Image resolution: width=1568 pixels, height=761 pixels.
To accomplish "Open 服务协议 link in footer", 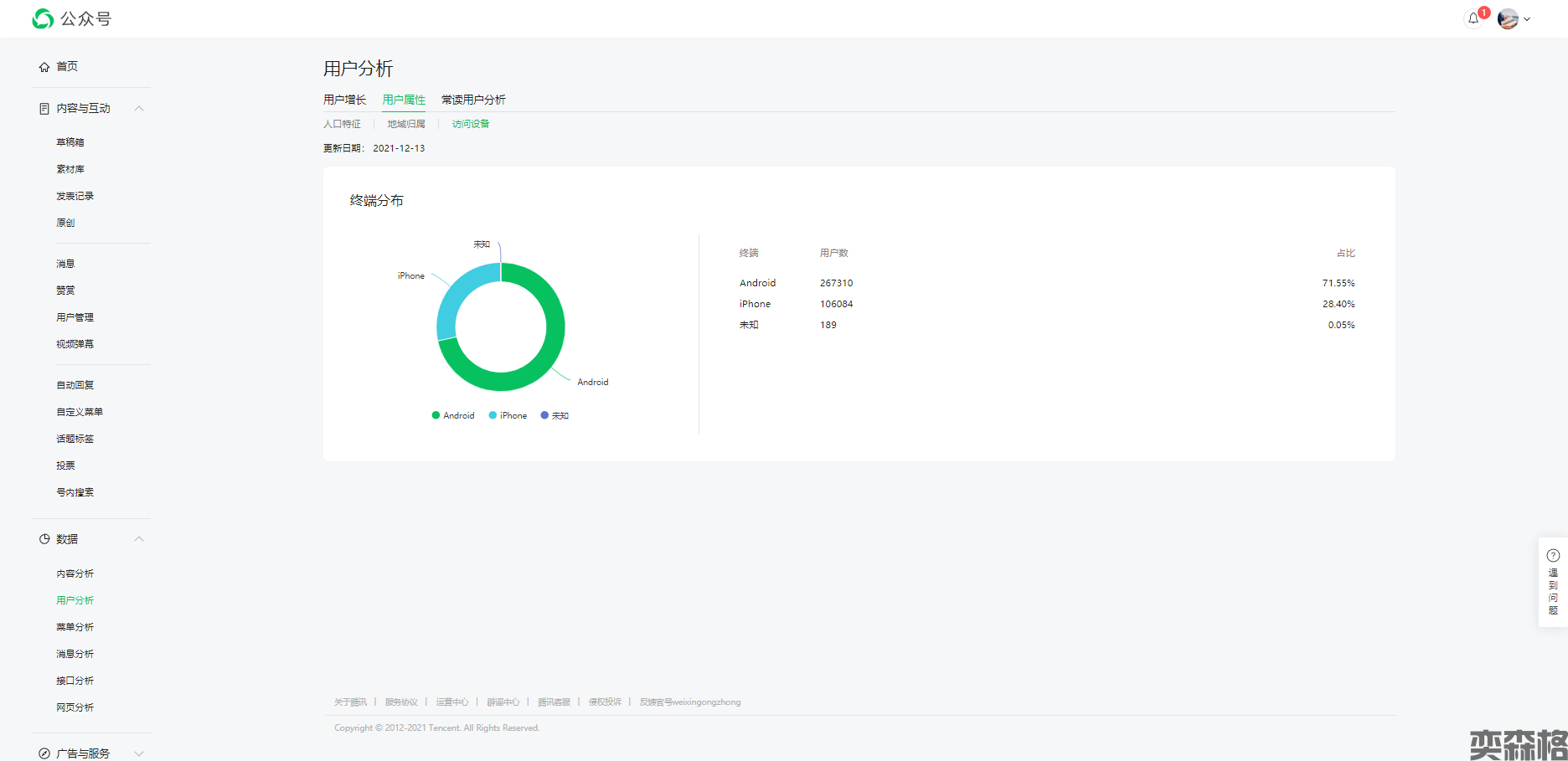I will pyautogui.click(x=401, y=702).
